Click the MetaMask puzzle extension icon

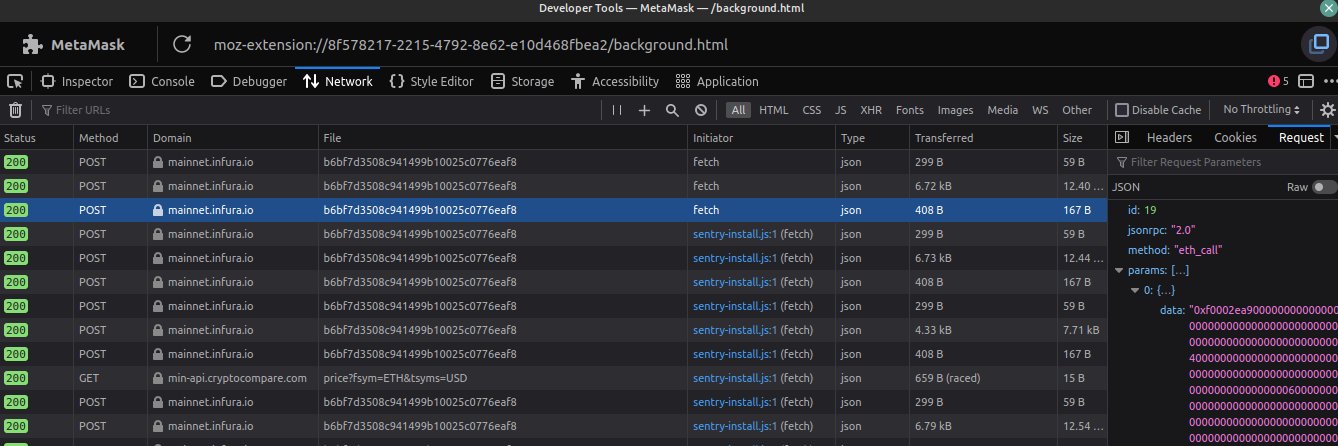(33, 44)
